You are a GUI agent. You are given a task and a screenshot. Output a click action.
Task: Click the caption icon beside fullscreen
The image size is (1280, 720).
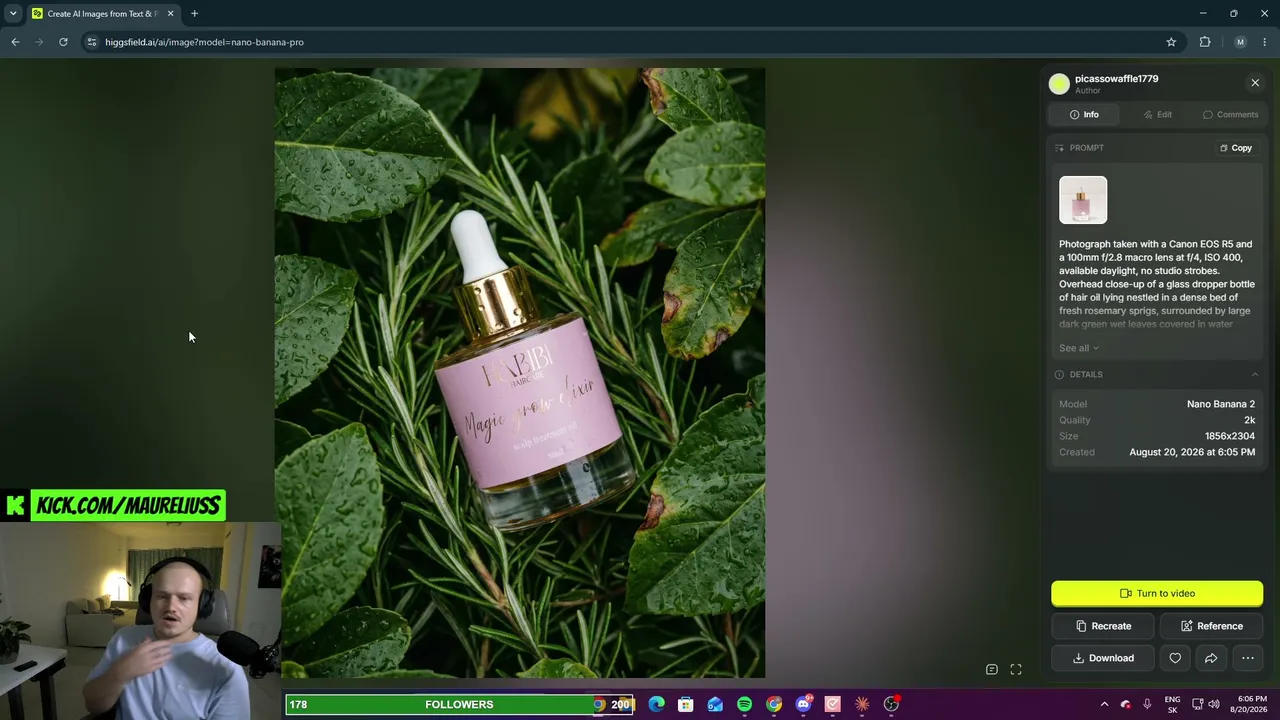(x=992, y=670)
